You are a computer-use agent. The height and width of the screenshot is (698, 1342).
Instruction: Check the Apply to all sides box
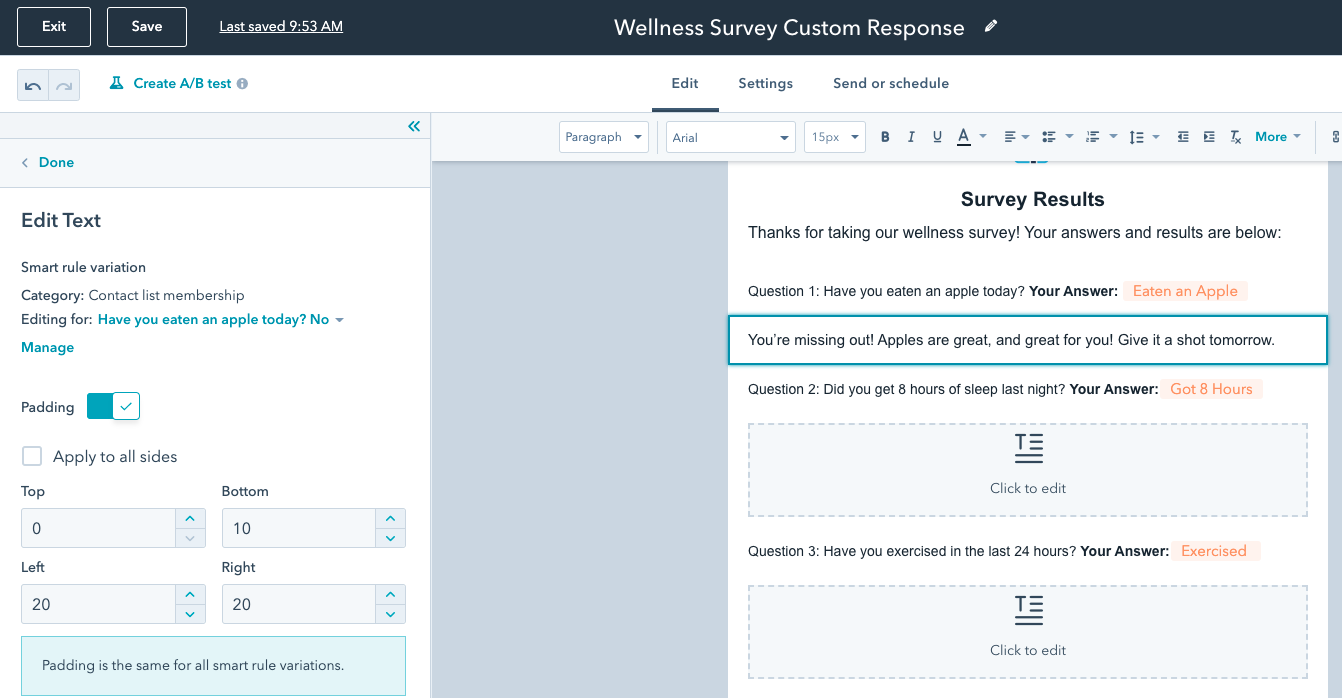(32, 456)
